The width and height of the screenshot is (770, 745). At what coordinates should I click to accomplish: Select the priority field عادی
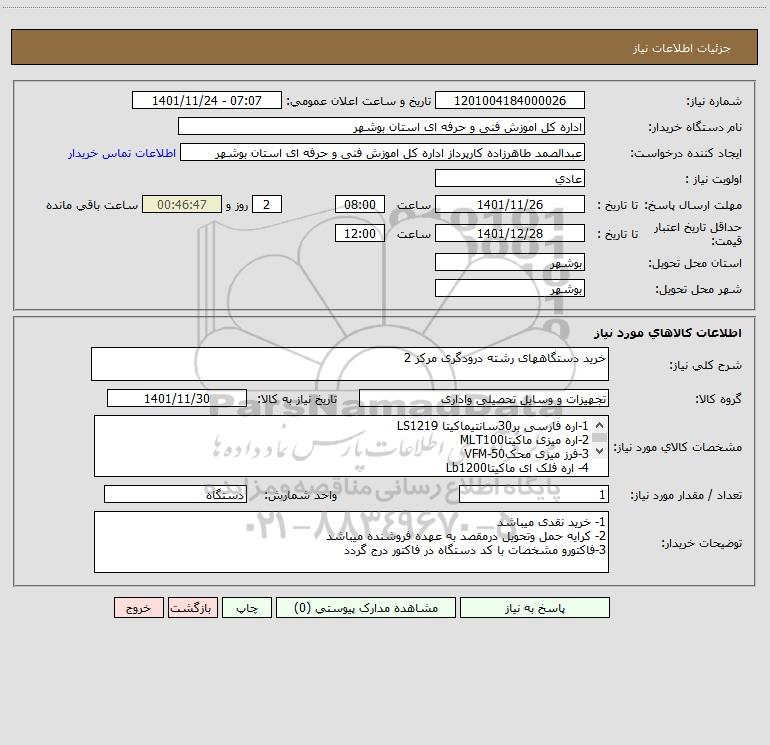point(510,178)
